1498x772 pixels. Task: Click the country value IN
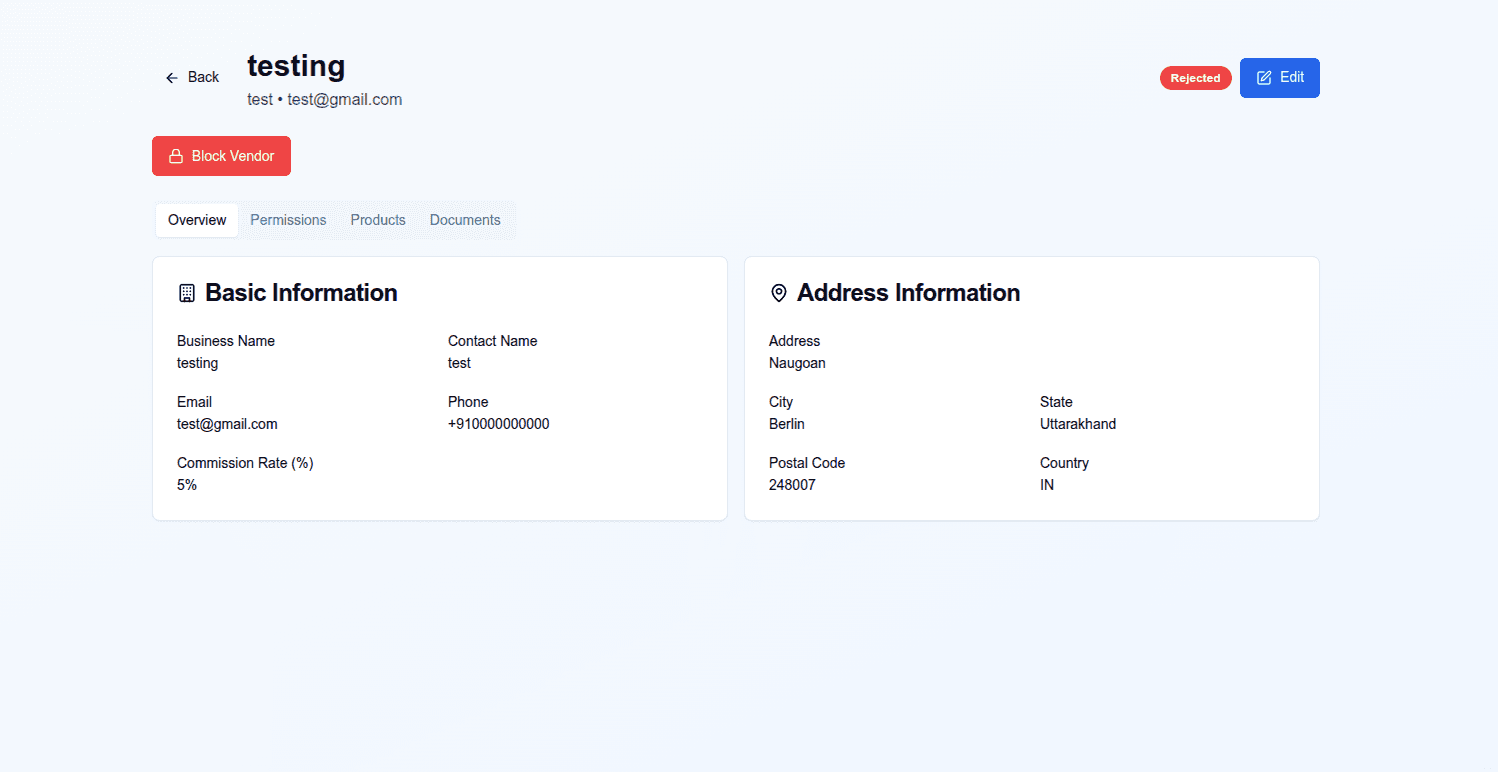coord(1047,485)
